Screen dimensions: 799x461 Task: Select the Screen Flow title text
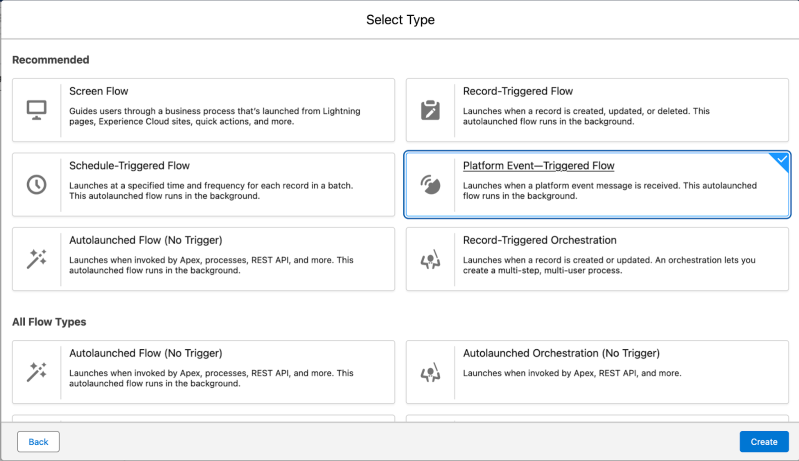(x=99, y=91)
